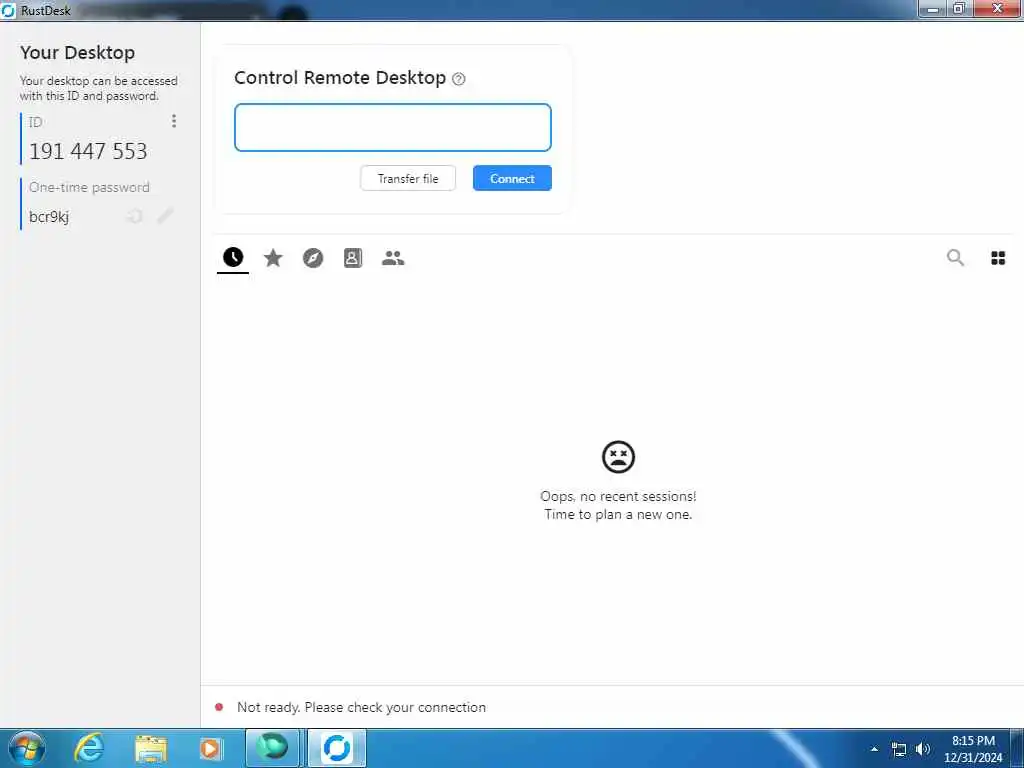Click the Not ready connection status text

tap(361, 707)
